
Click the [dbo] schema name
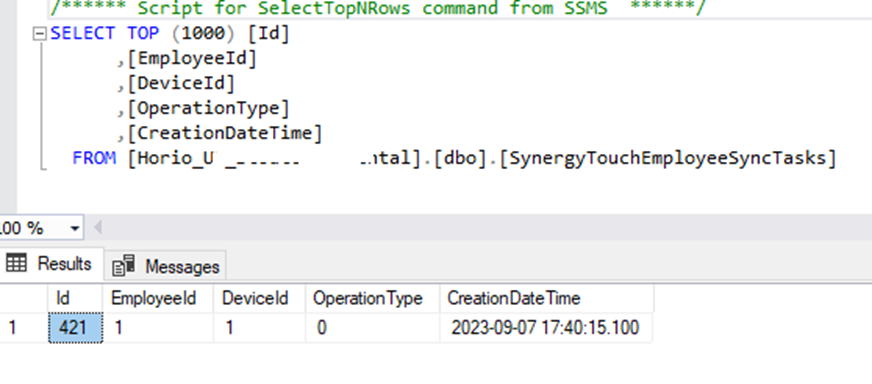[x=461, y=159]
